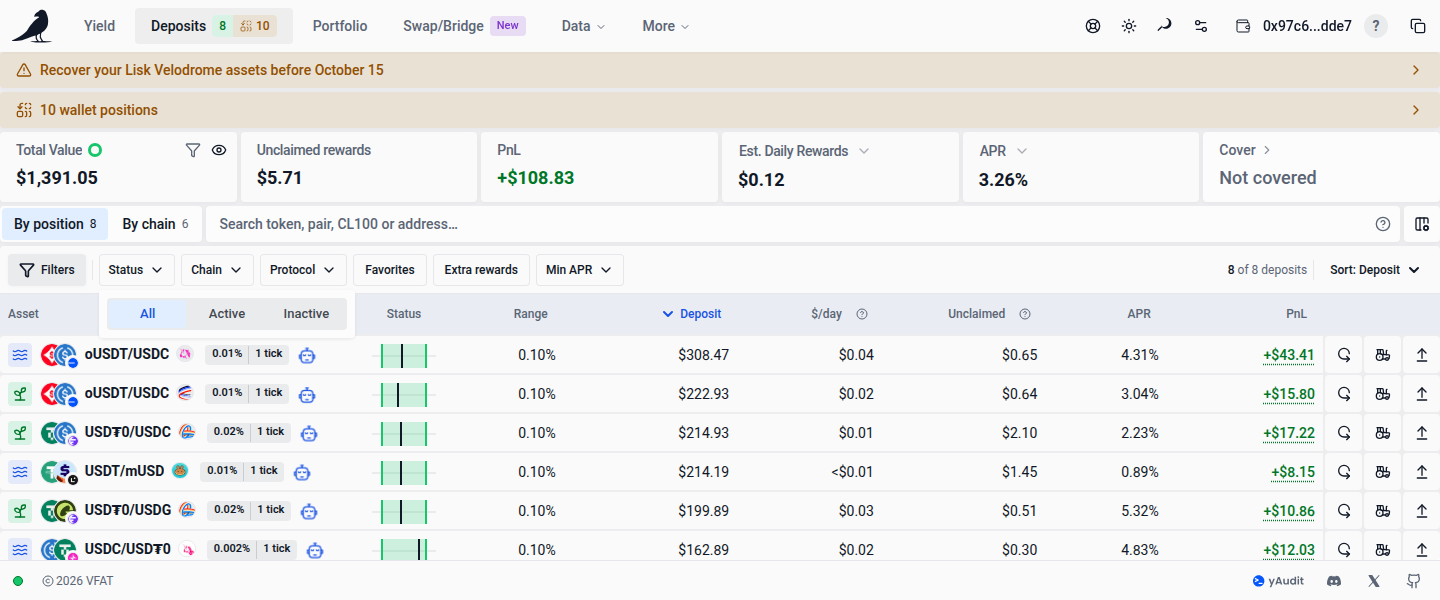Screen dimensions: 1440x600
Task: Open the More menu in the header
Action: point(666,26)
